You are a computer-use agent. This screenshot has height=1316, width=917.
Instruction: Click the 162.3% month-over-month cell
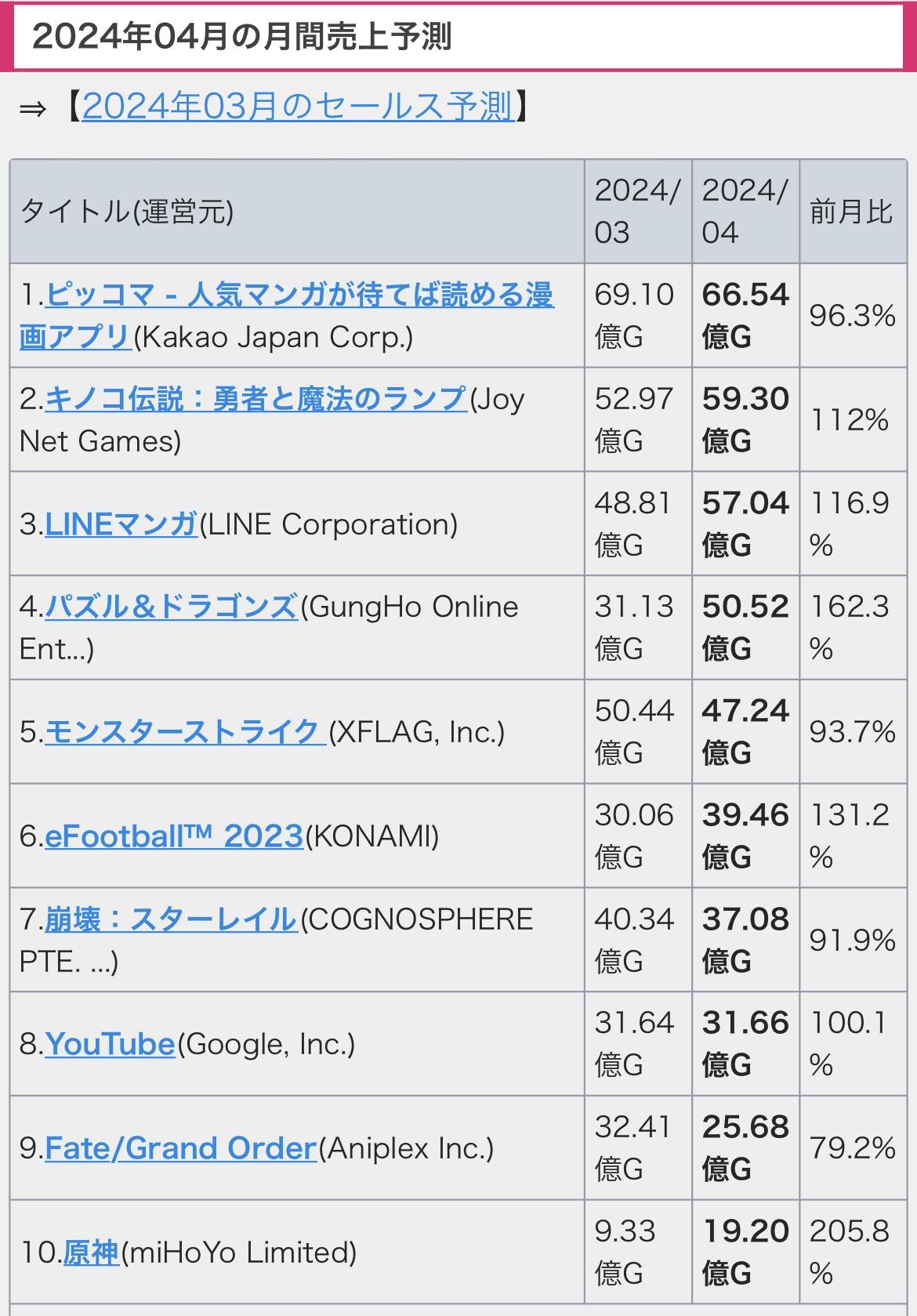tap(852, 627)
